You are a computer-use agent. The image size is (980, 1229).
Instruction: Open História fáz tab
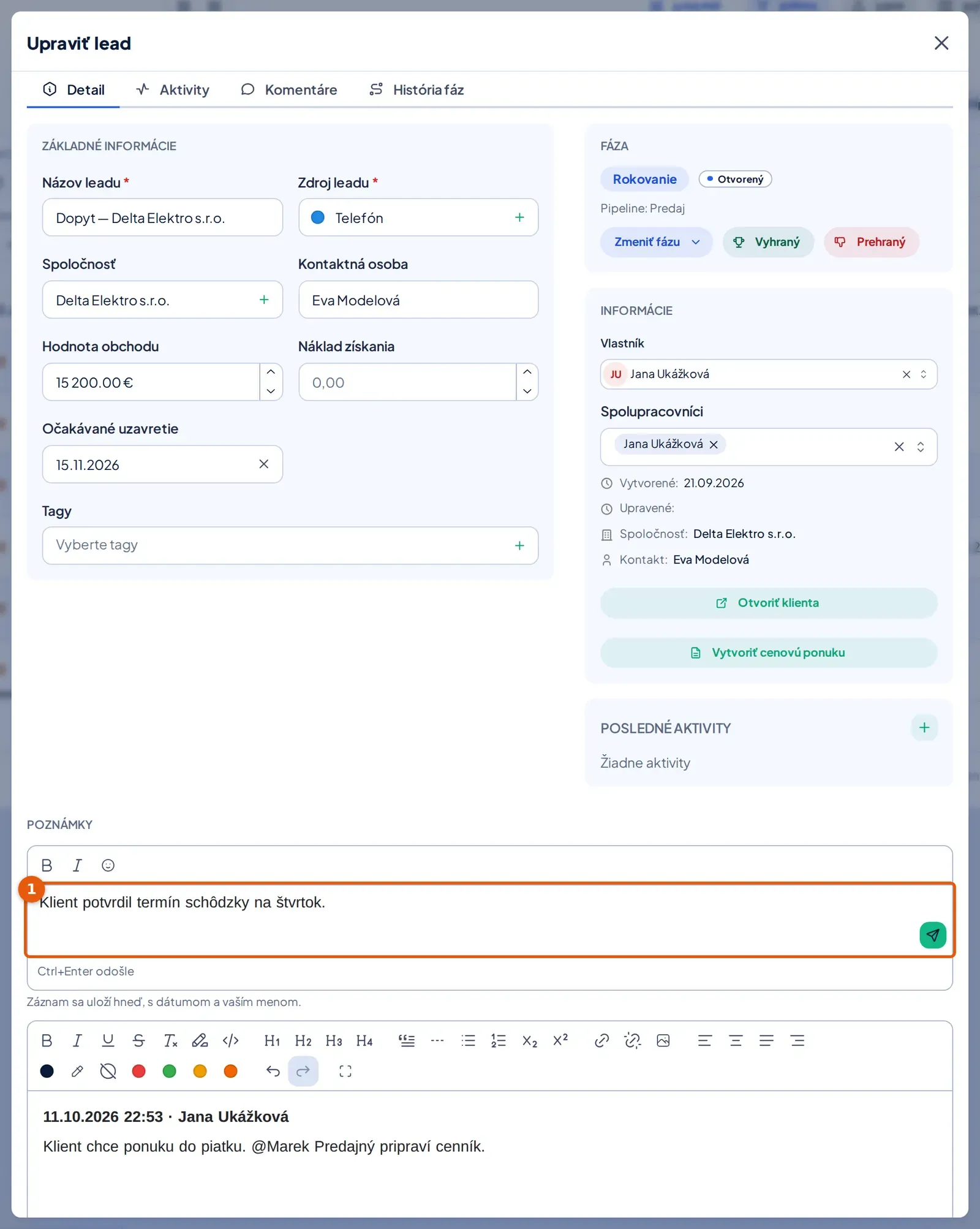point(417,90)
